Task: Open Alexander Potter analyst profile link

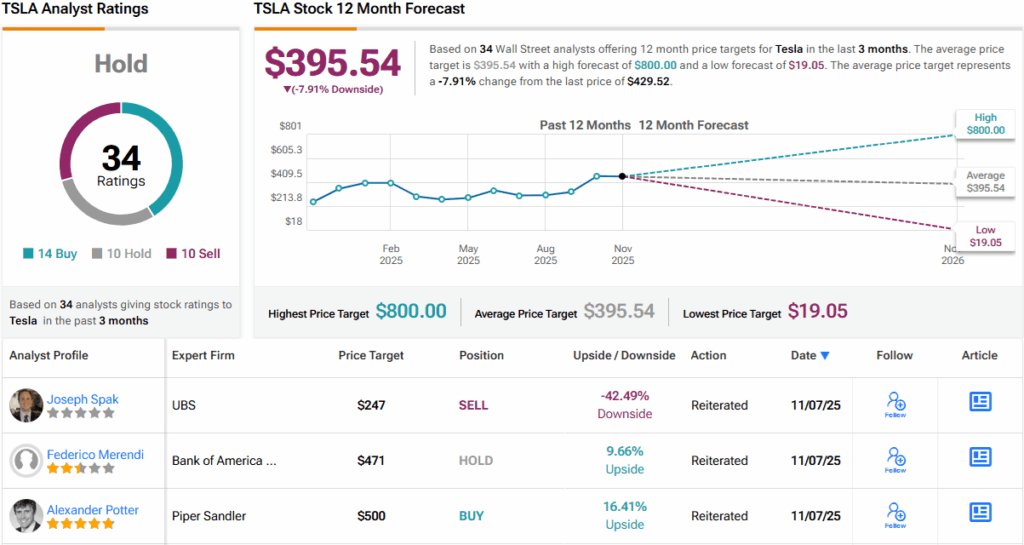Action: pyautogui.click(x=93, y=510)
